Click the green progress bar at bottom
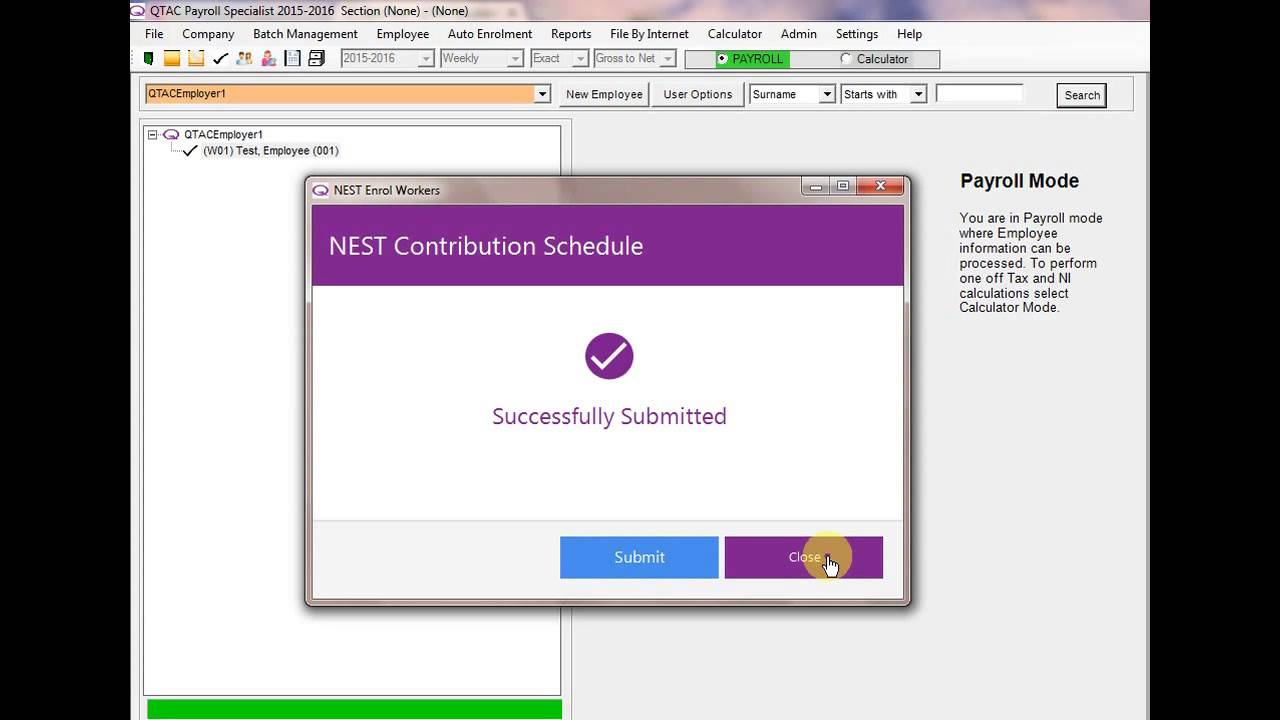This screenshot has width=1280, height=720. pyautogui.click(x=354, y=709)
